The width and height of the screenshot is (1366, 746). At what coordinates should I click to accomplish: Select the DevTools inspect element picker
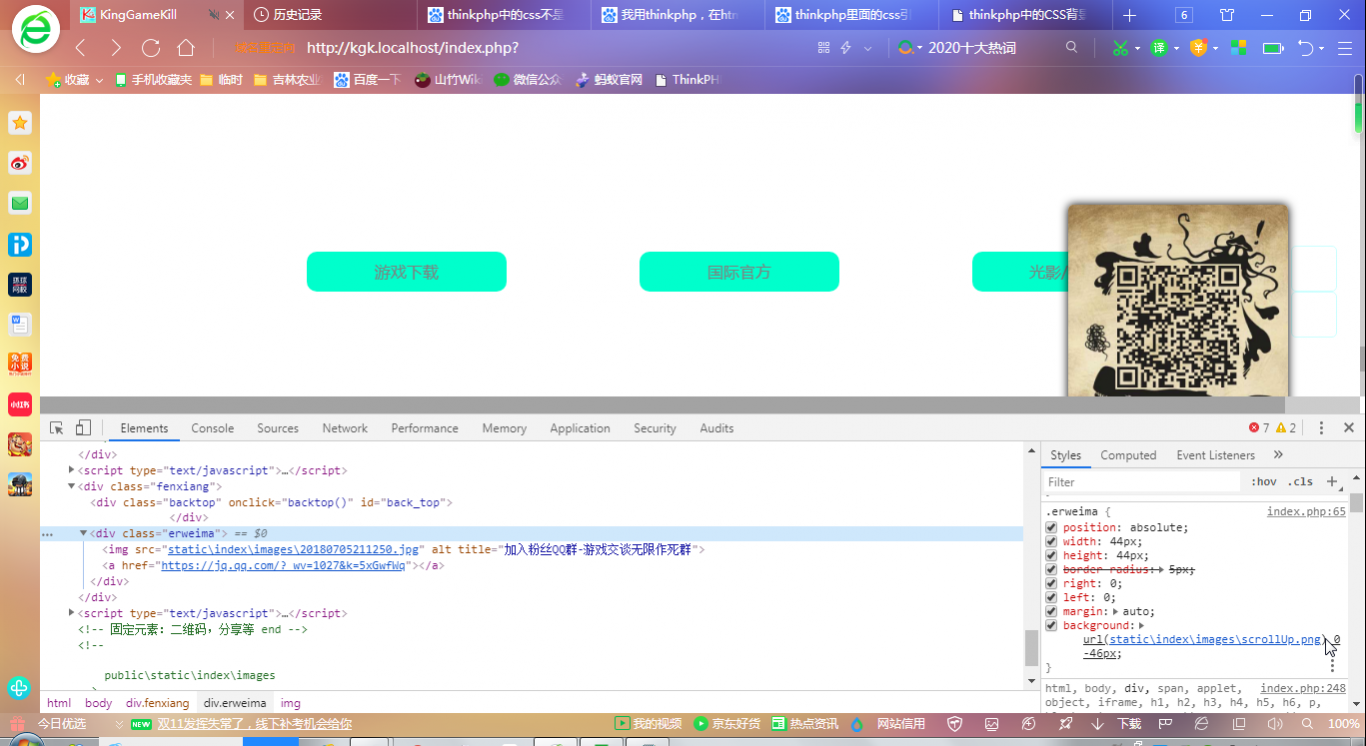[x=57, y=428]
